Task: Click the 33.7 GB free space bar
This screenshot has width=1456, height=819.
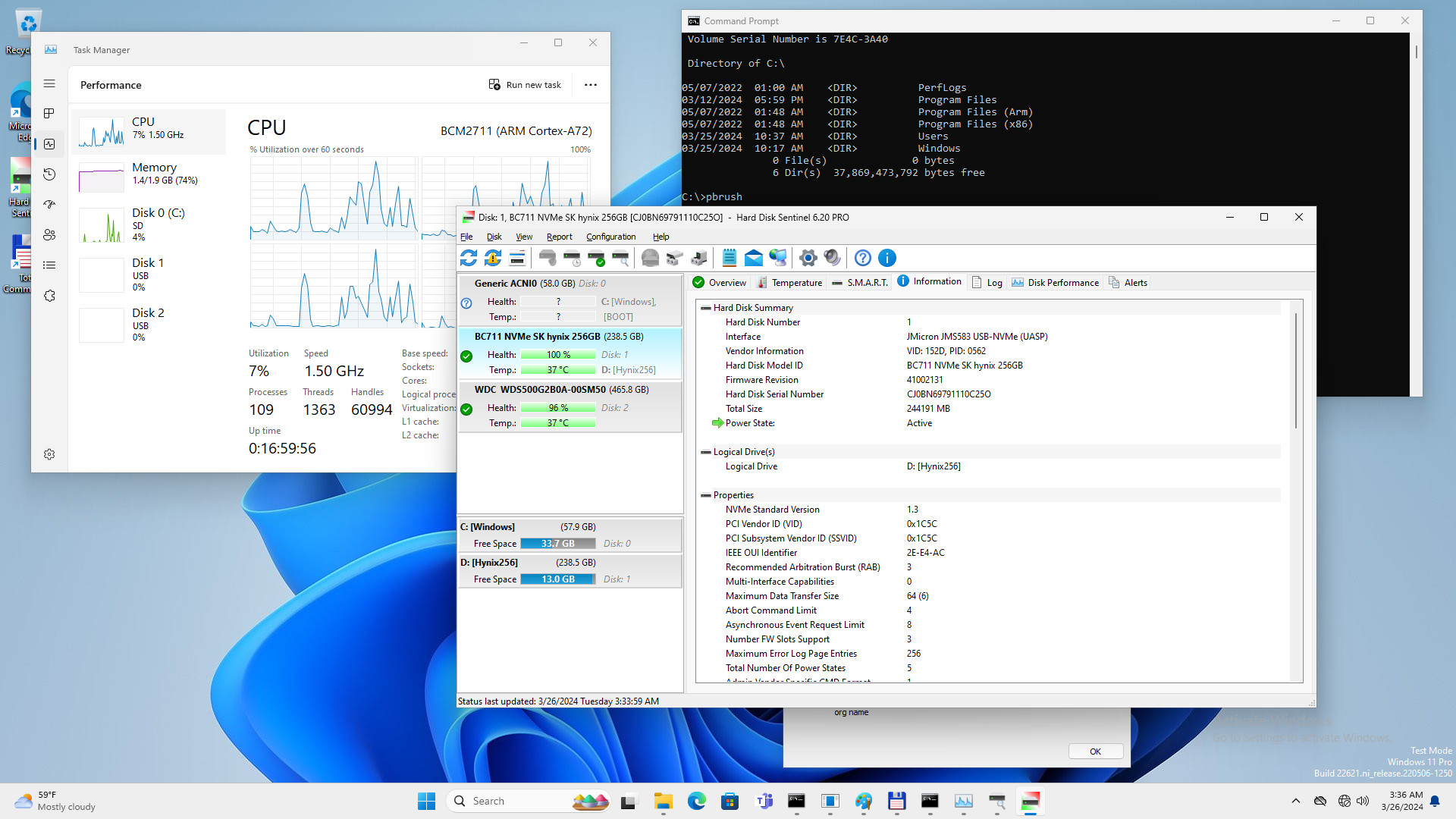Action: click(558, 544)
